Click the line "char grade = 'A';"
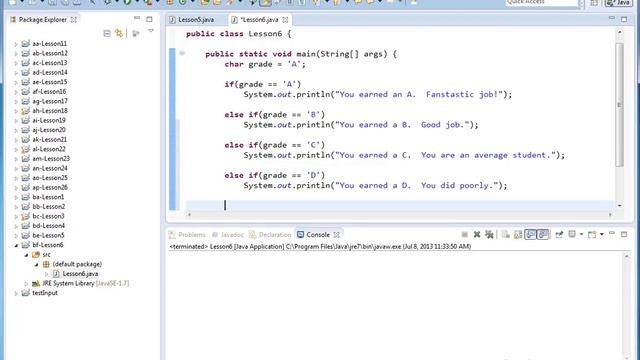 [264, 64]
